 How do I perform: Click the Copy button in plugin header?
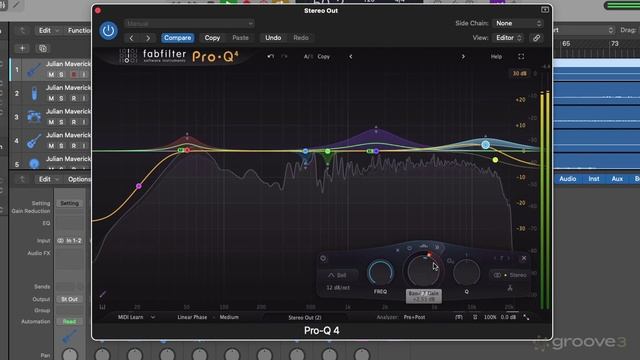212,38
